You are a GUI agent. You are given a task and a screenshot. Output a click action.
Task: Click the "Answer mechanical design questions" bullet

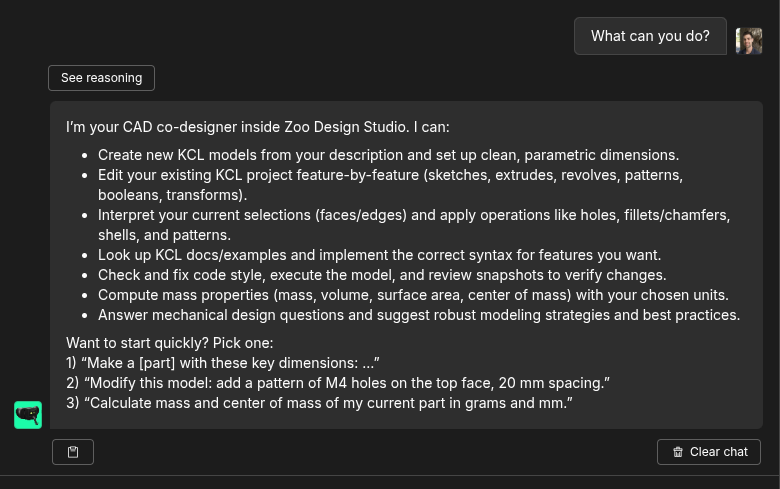pyautogui.click(x=418, y=315)
